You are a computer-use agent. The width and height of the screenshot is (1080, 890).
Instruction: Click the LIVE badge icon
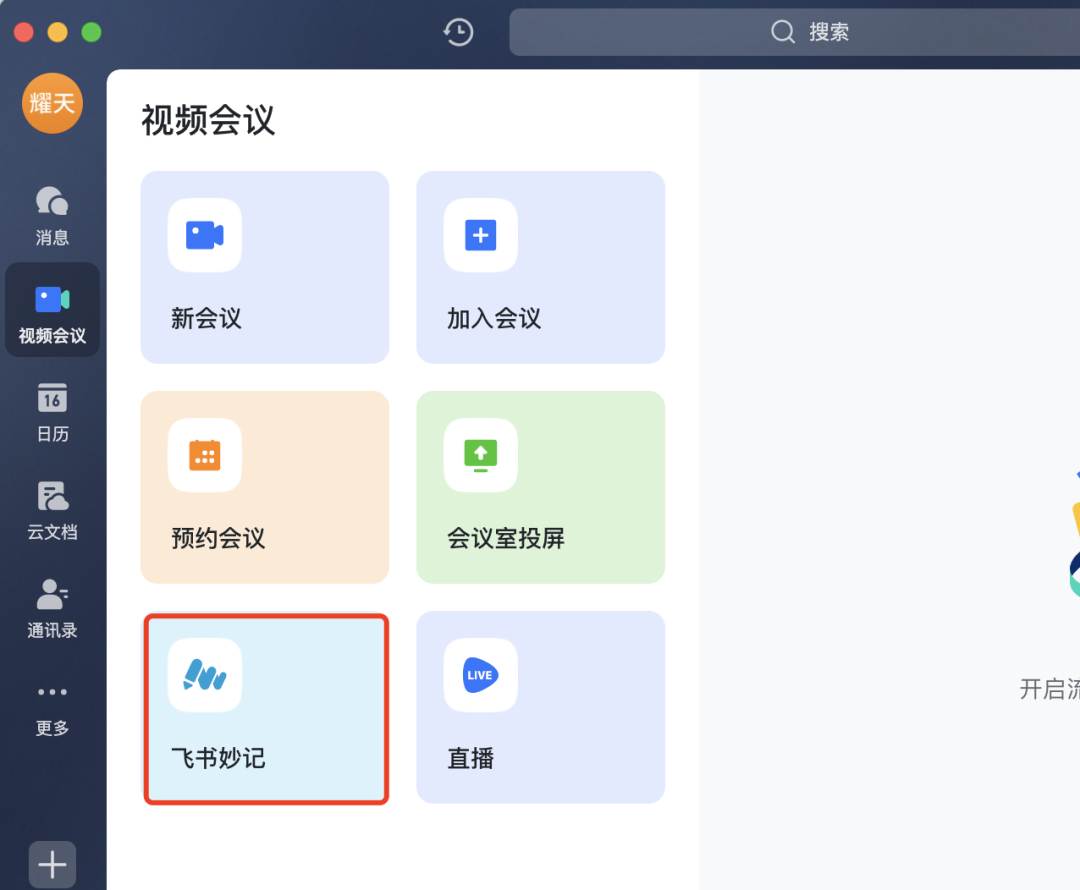pos(480,675)
